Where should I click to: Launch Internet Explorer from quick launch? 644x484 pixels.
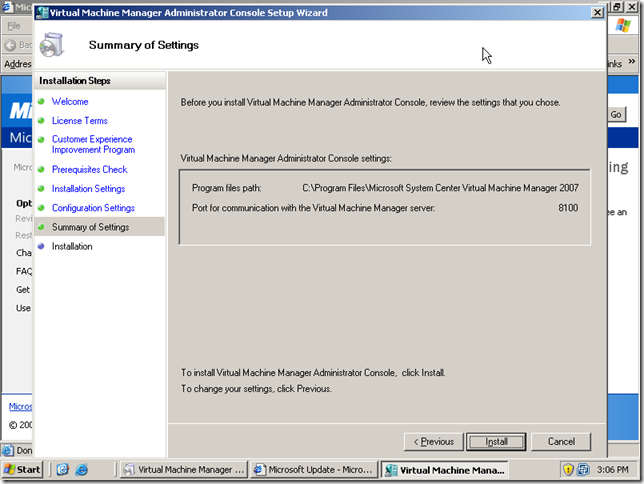point(82,470)
